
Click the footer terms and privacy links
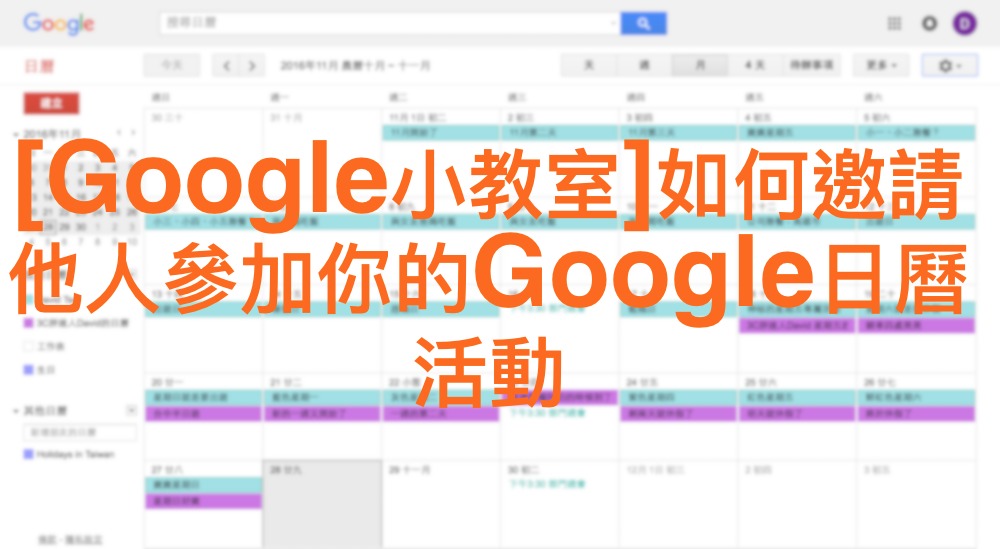pos(70,540)
